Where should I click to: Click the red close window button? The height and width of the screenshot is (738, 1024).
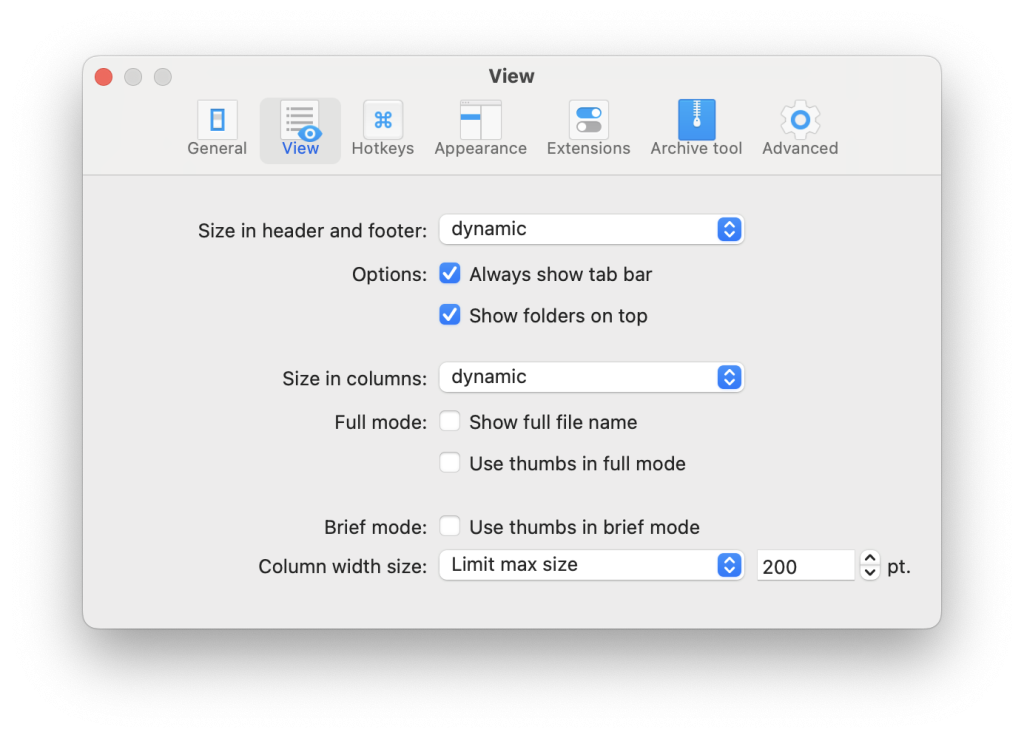coord(104,77)
